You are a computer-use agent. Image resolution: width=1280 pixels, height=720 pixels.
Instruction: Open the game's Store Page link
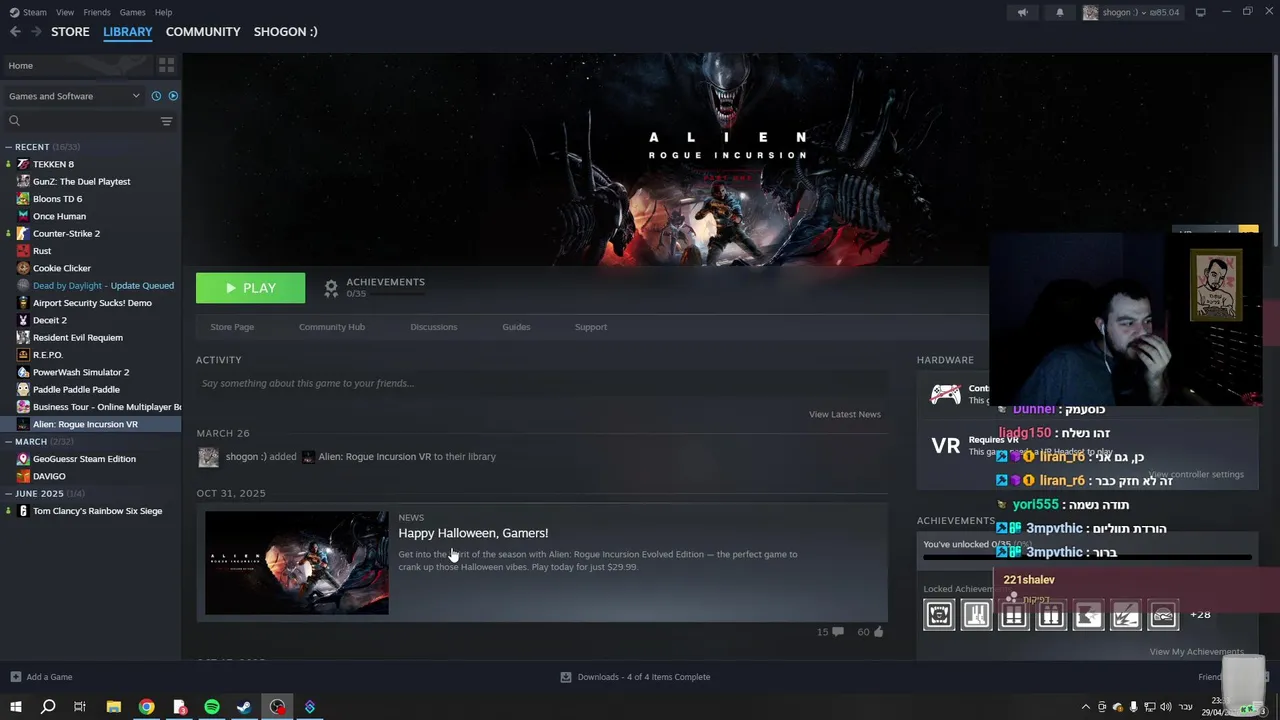[232, 327]
